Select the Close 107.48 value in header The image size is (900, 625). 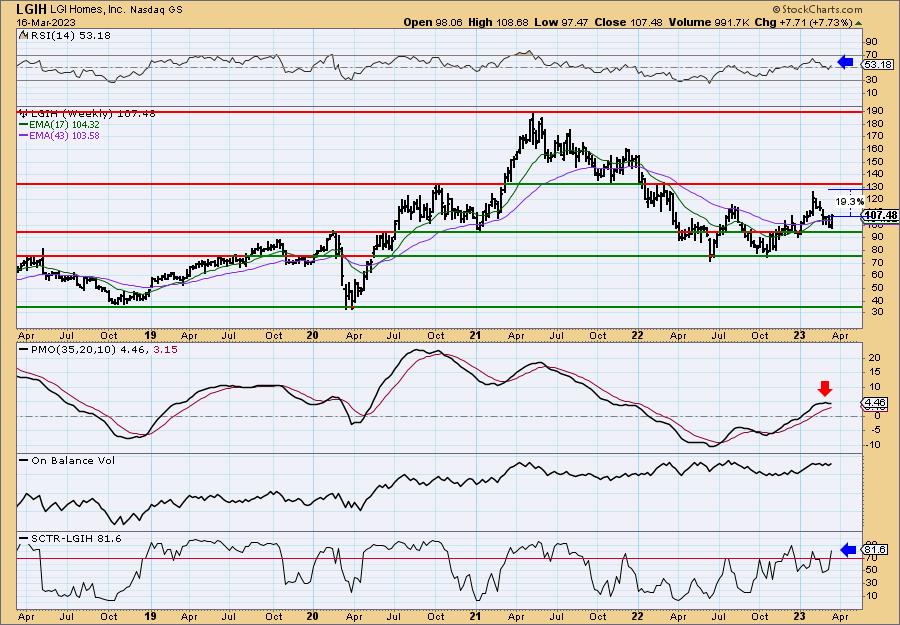click(628, 22)
